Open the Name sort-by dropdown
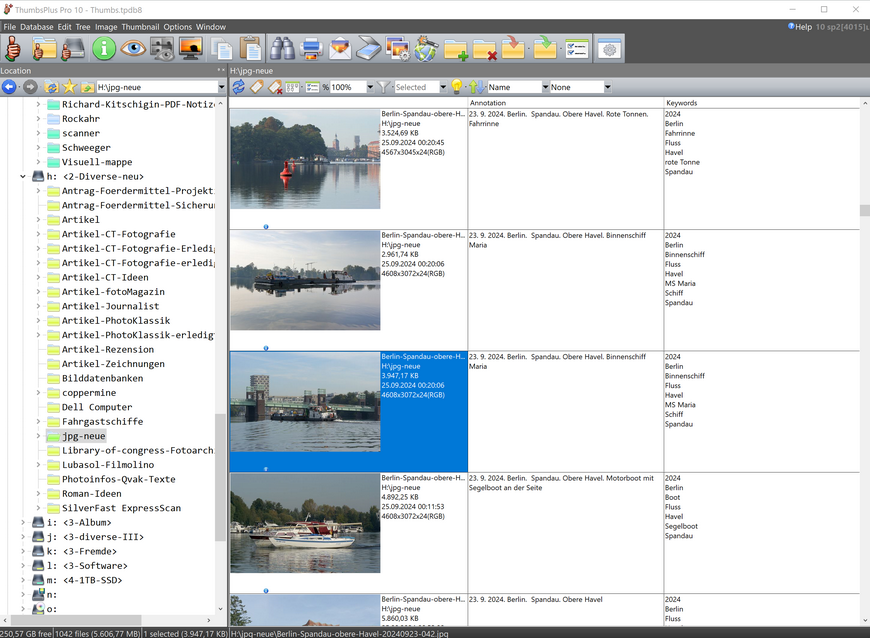Viewport: 870px width, 638px height. [x=544, y=88]
